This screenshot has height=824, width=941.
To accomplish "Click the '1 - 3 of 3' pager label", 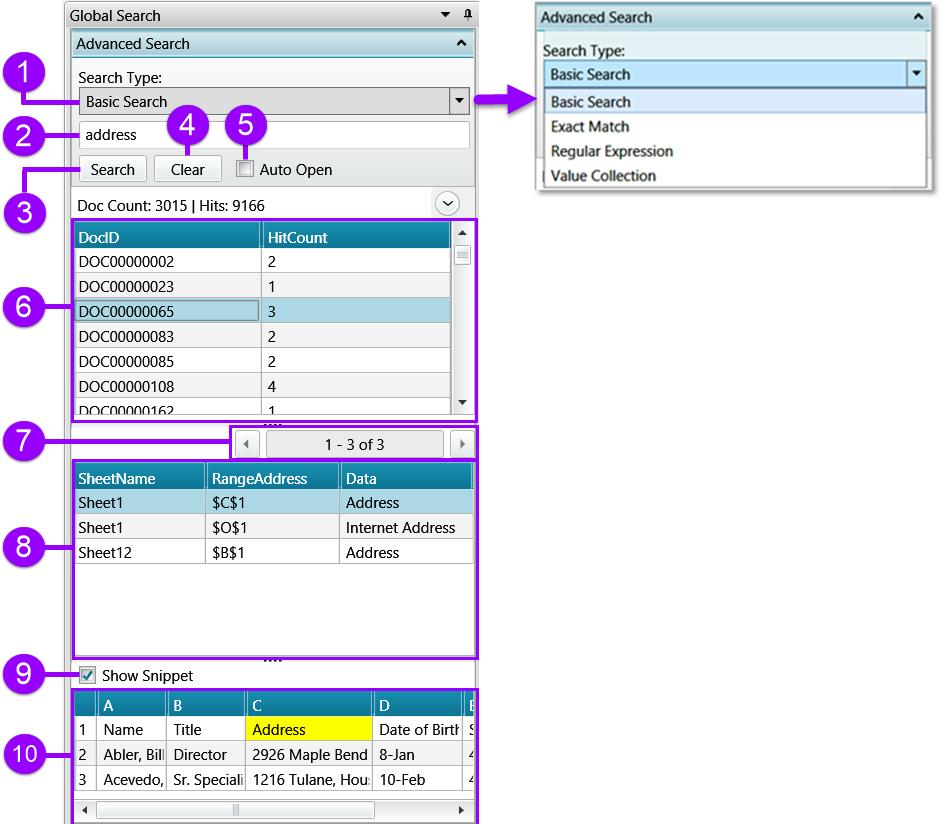I will [355, 444].
